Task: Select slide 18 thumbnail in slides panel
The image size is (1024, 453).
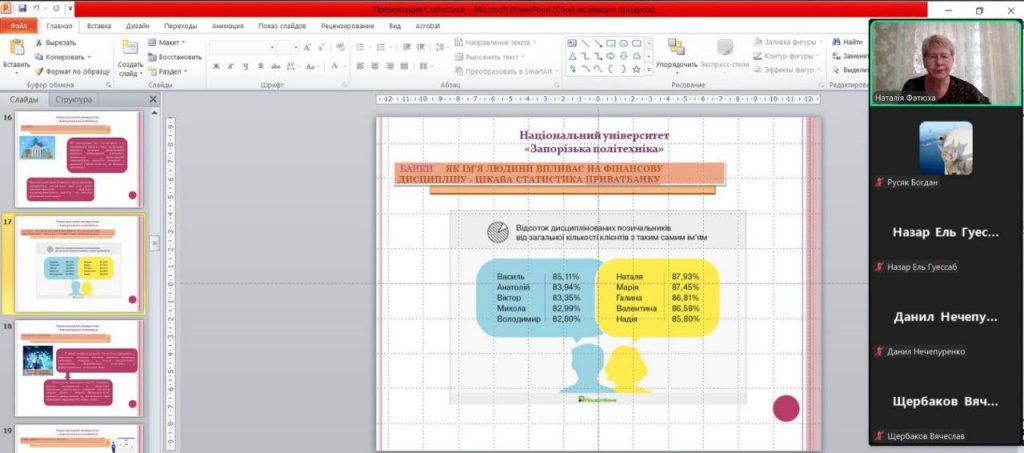Action: point(79,367)
